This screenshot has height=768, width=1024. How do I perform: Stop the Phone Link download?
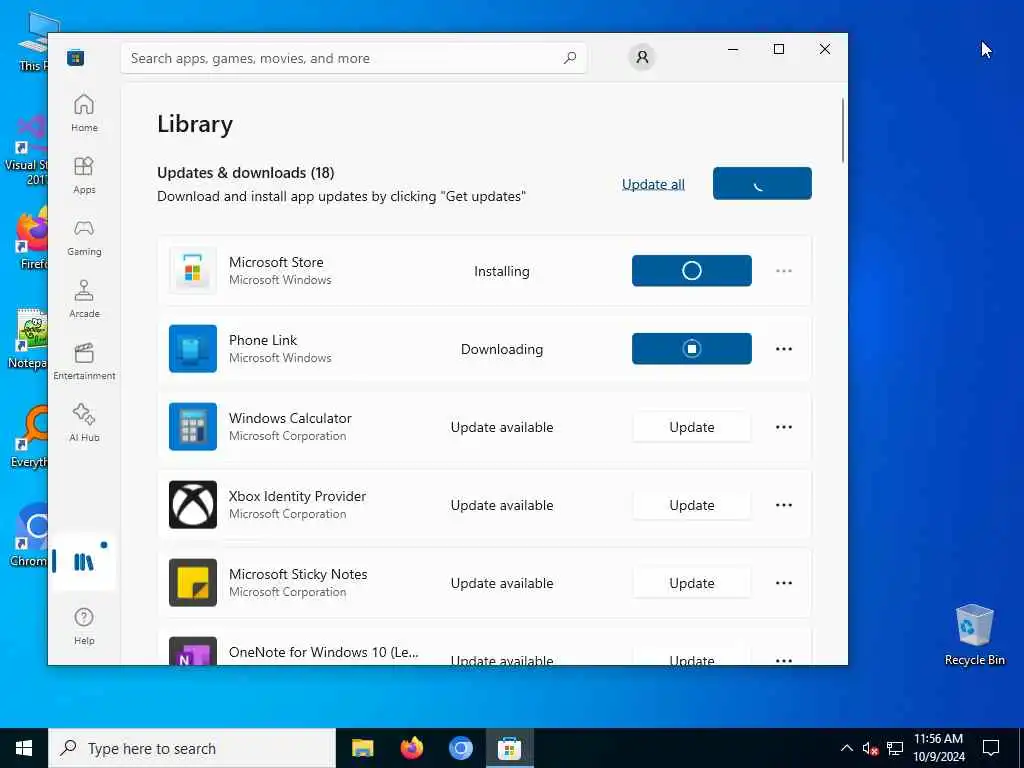click(692, 349)
